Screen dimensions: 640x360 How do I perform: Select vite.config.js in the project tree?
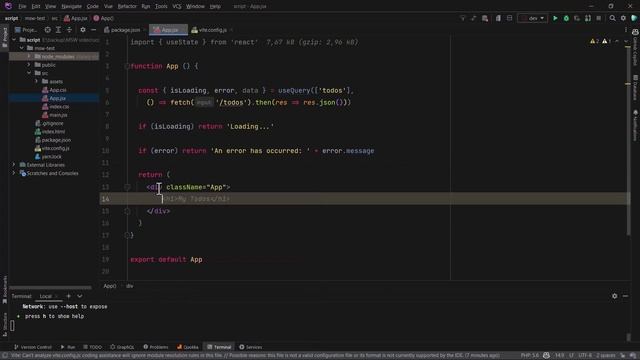coord(52,148)
